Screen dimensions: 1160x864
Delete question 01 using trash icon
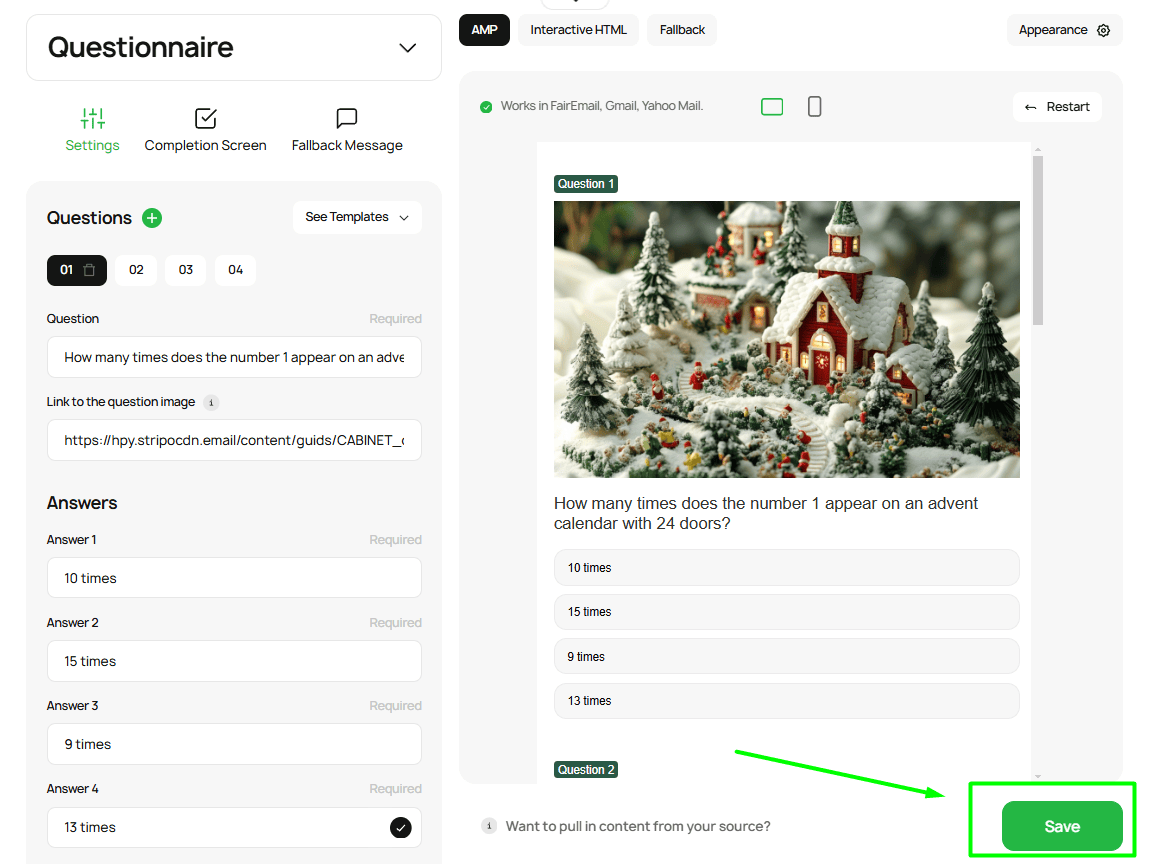(x=90, y=270)
